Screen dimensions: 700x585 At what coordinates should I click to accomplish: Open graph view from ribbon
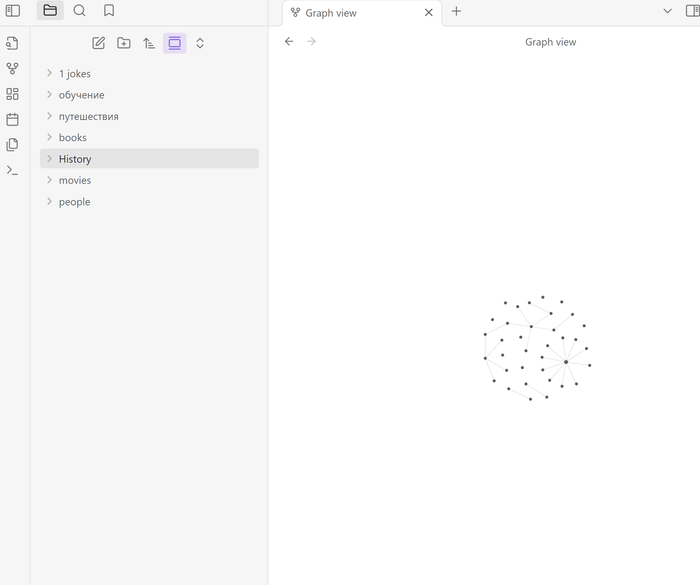coord(12,69)
